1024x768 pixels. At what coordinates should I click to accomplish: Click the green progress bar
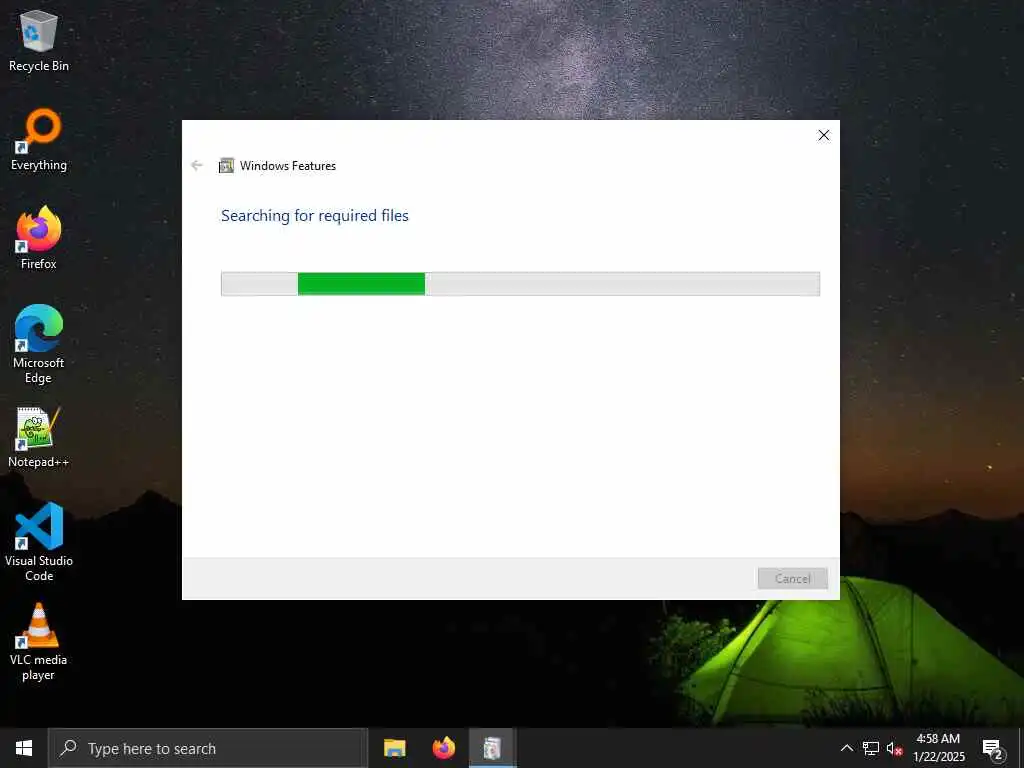[520, 284]
